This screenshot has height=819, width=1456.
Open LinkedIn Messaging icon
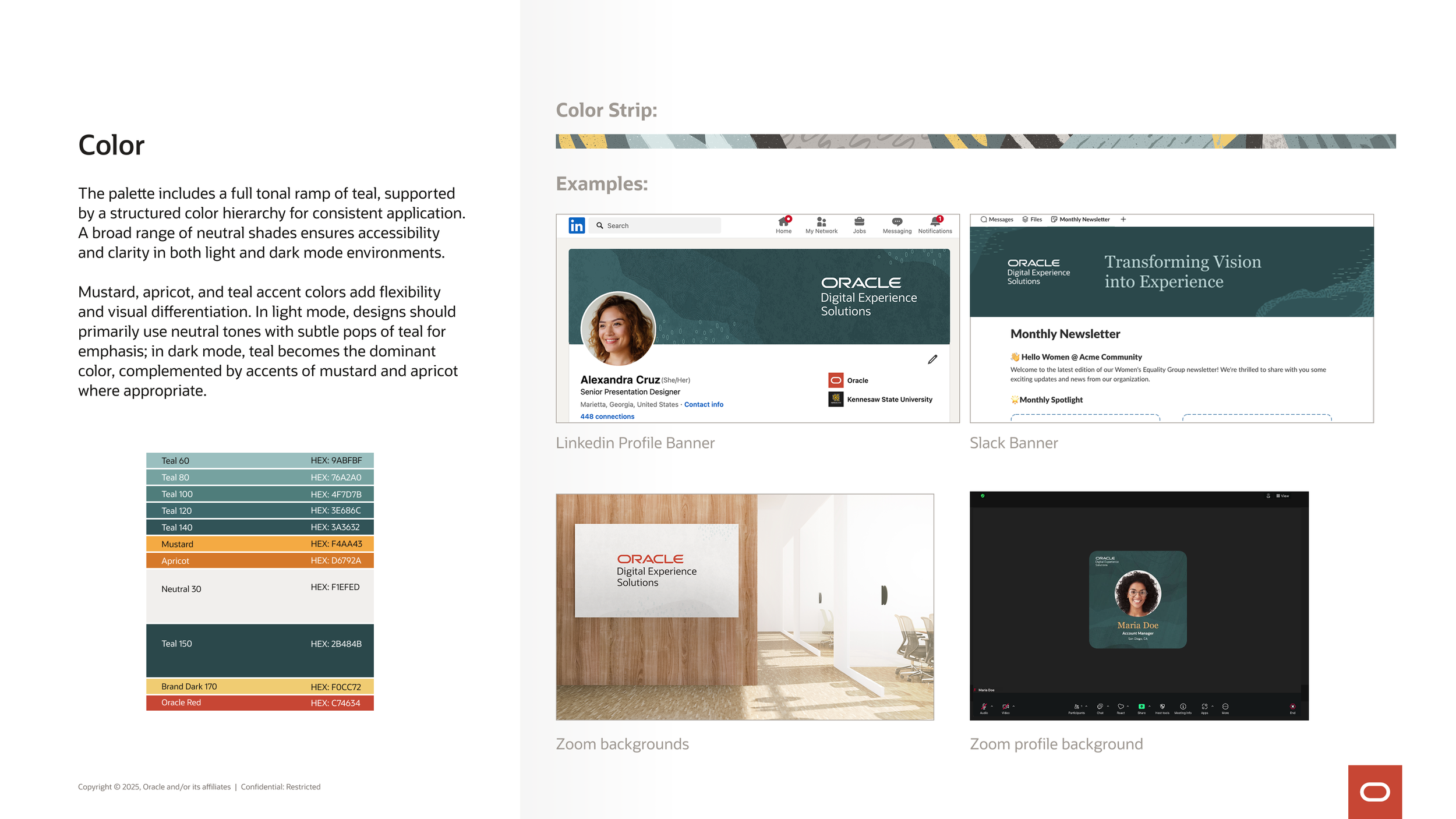pos(897,222)
